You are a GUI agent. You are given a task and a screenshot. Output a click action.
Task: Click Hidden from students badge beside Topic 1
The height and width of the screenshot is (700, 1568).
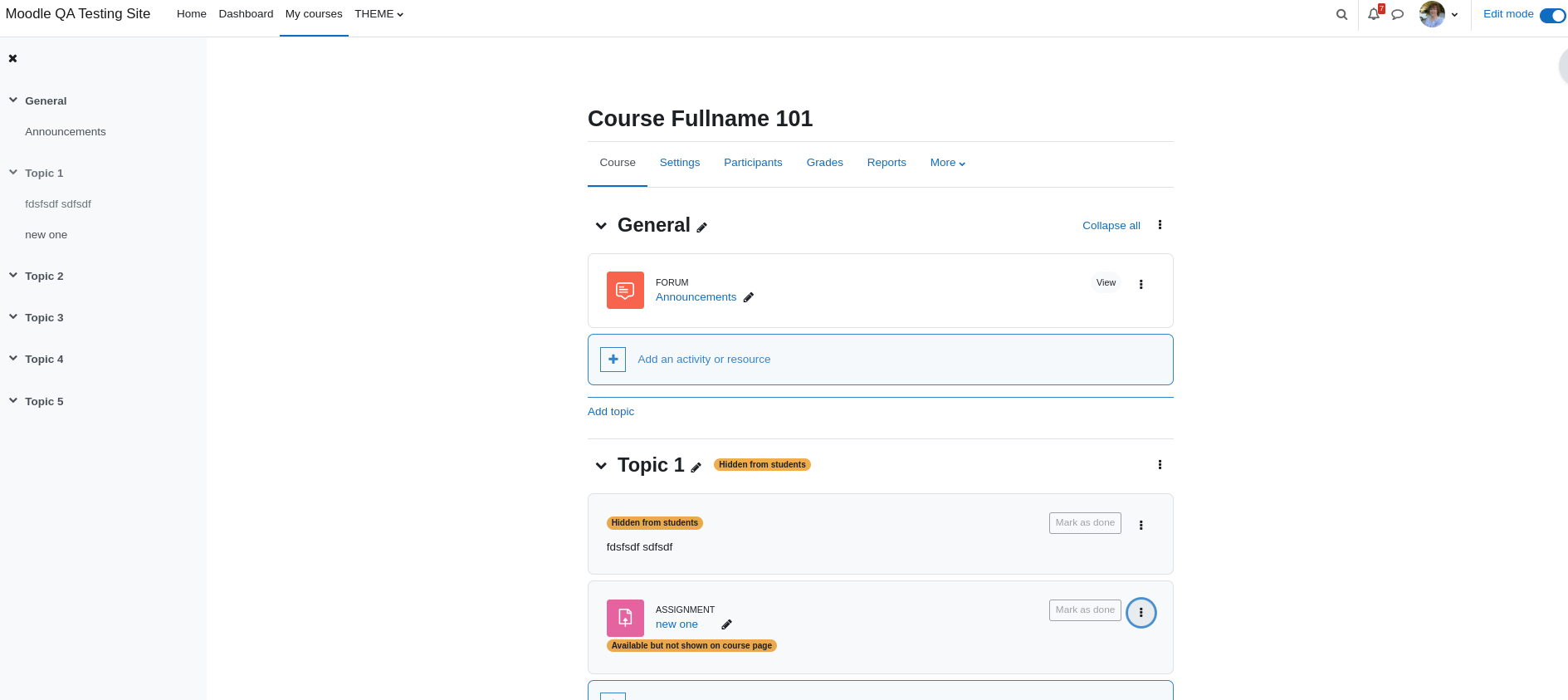(762, 465)
